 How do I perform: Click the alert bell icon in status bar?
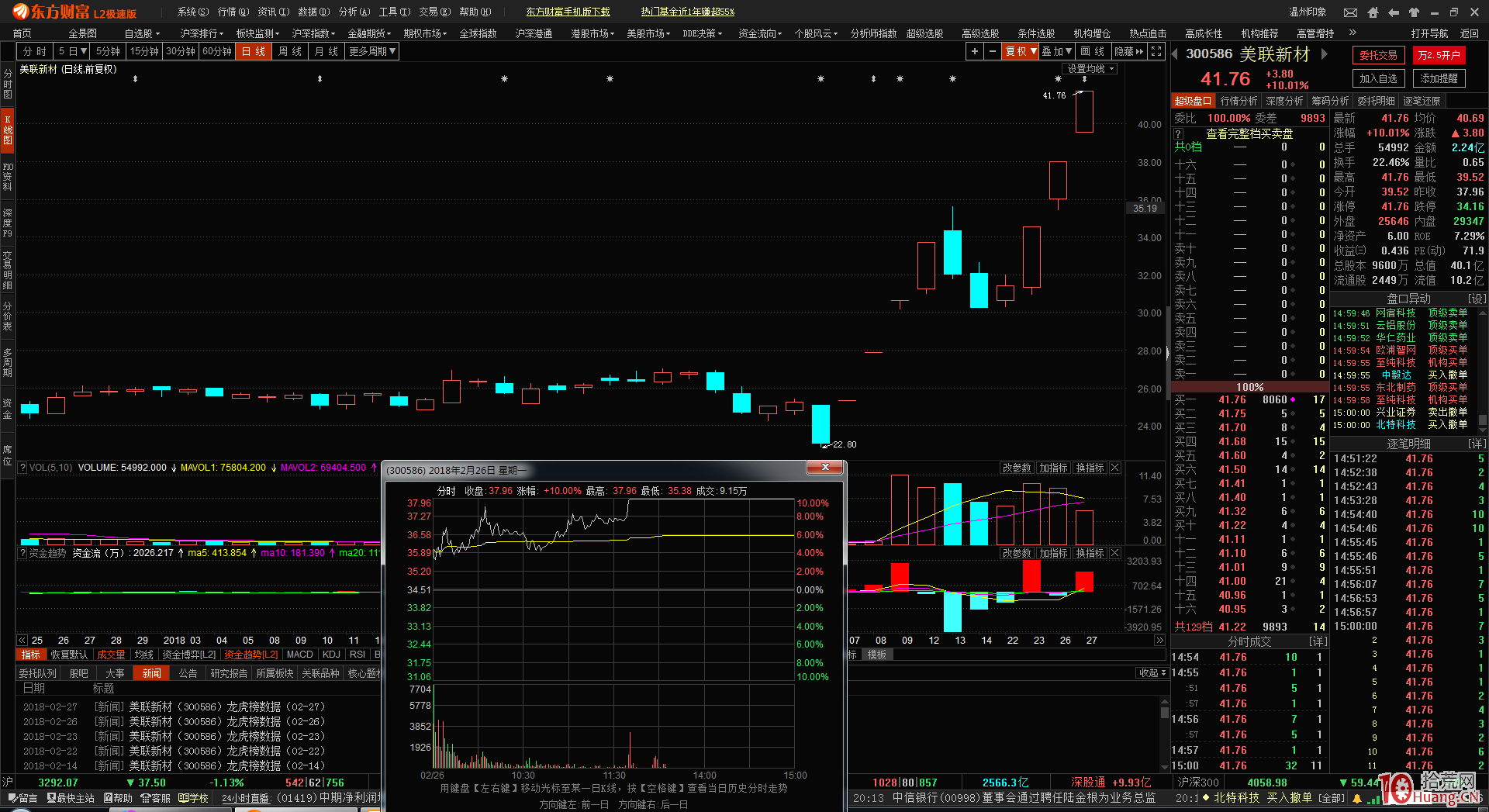[x=1357, y=798]
